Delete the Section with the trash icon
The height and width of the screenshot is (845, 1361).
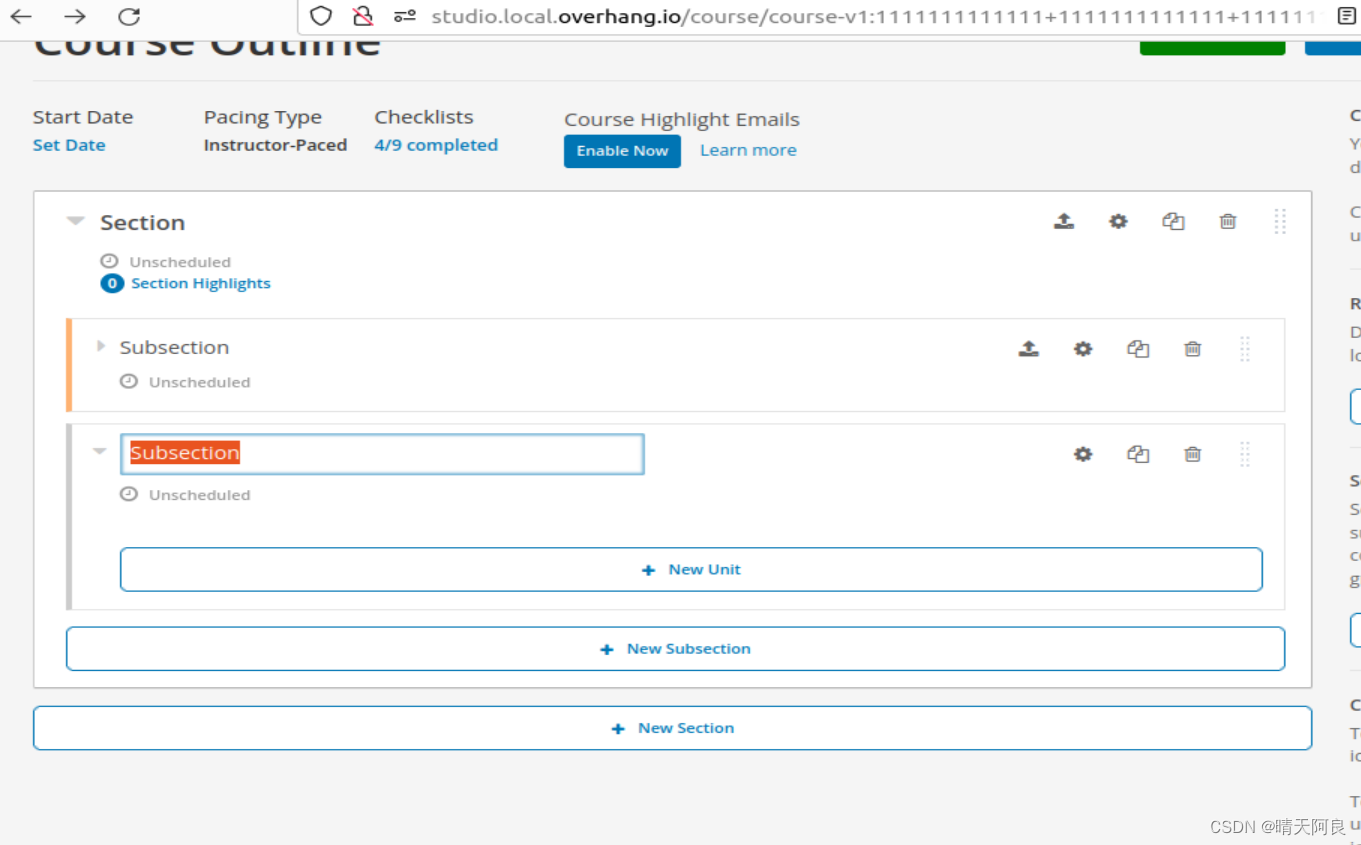[1228, 221]
